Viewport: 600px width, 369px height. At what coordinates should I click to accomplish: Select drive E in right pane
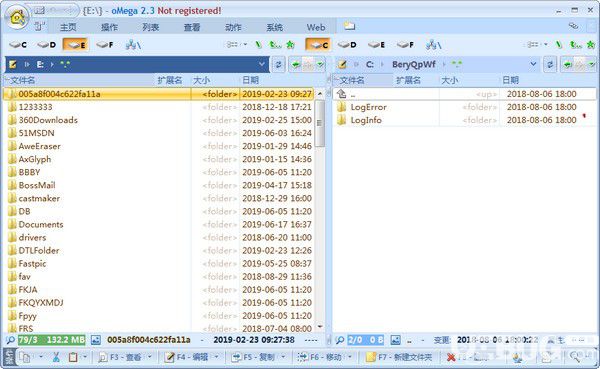pos(376,45)
